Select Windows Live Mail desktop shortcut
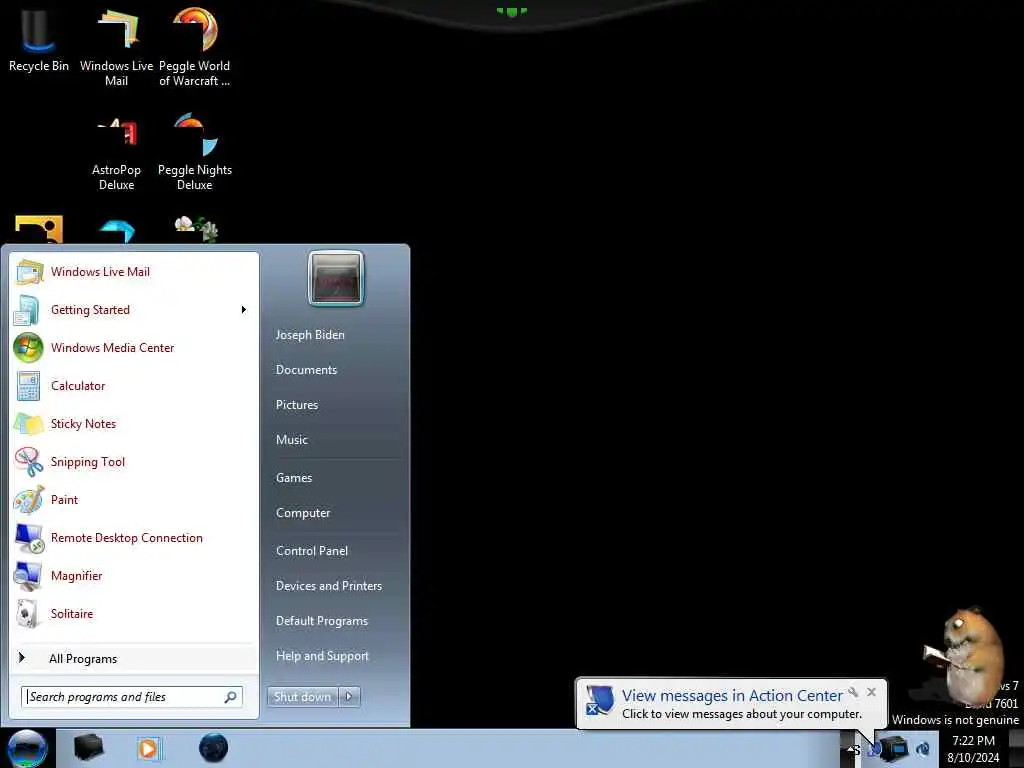 [x=116, y=47]
